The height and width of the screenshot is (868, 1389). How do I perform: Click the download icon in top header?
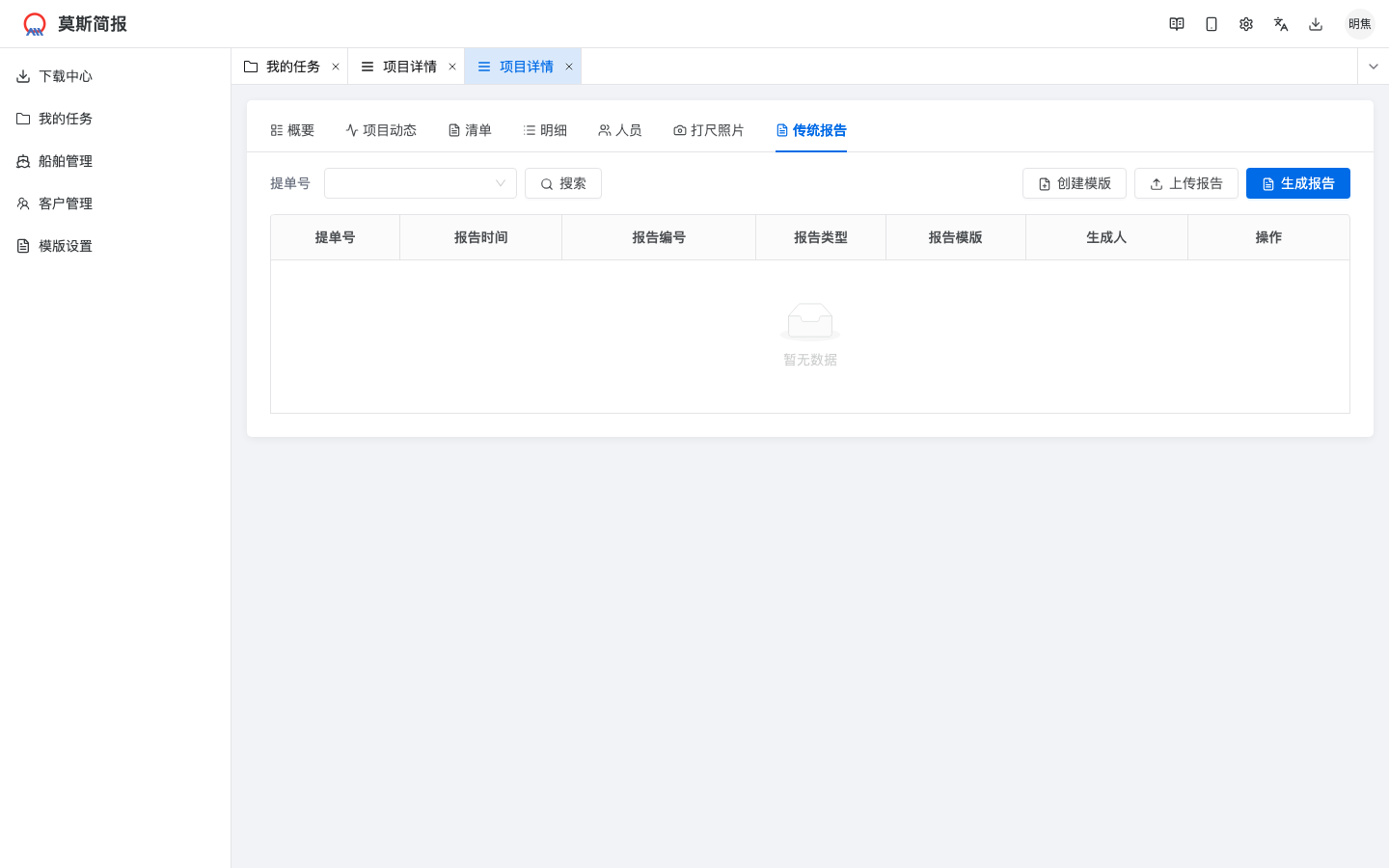pos(1316,24)
